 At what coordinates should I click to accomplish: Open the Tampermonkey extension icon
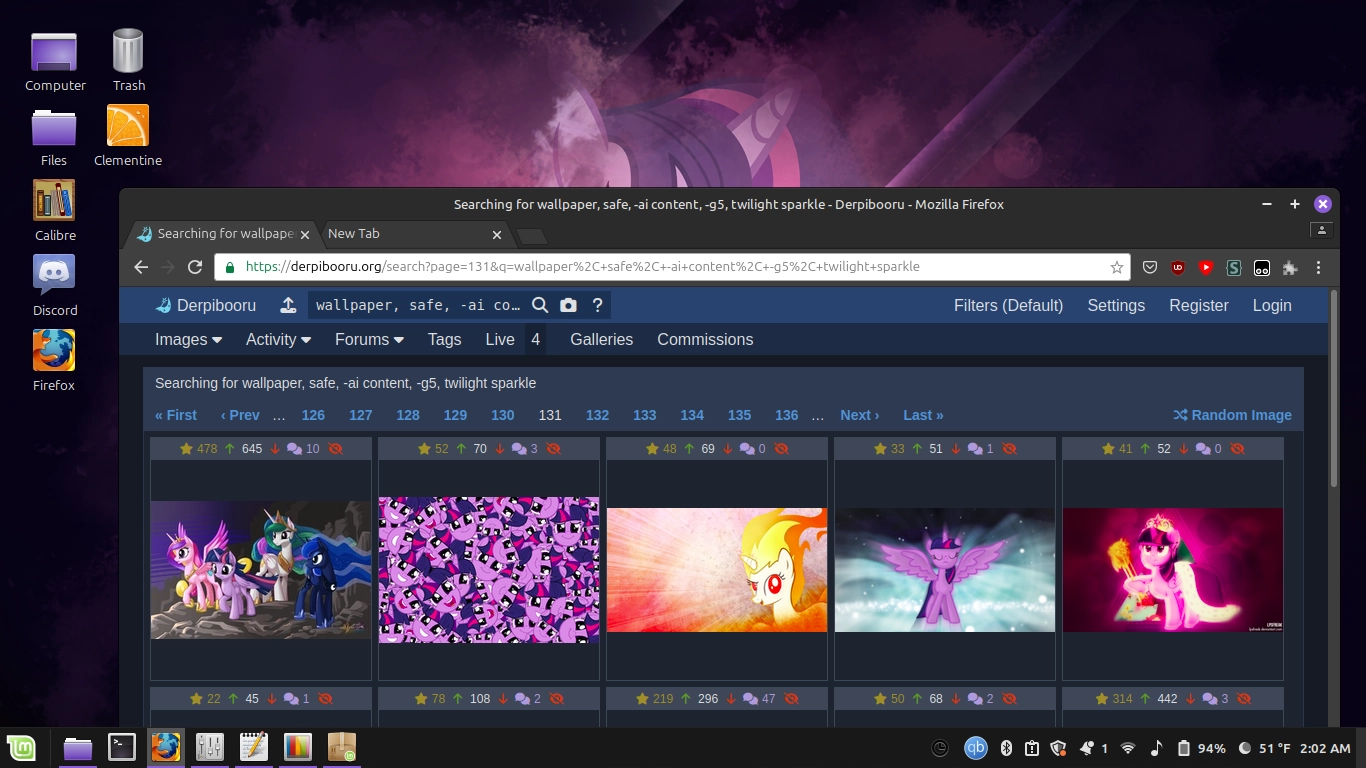(x=1262, y=267)
